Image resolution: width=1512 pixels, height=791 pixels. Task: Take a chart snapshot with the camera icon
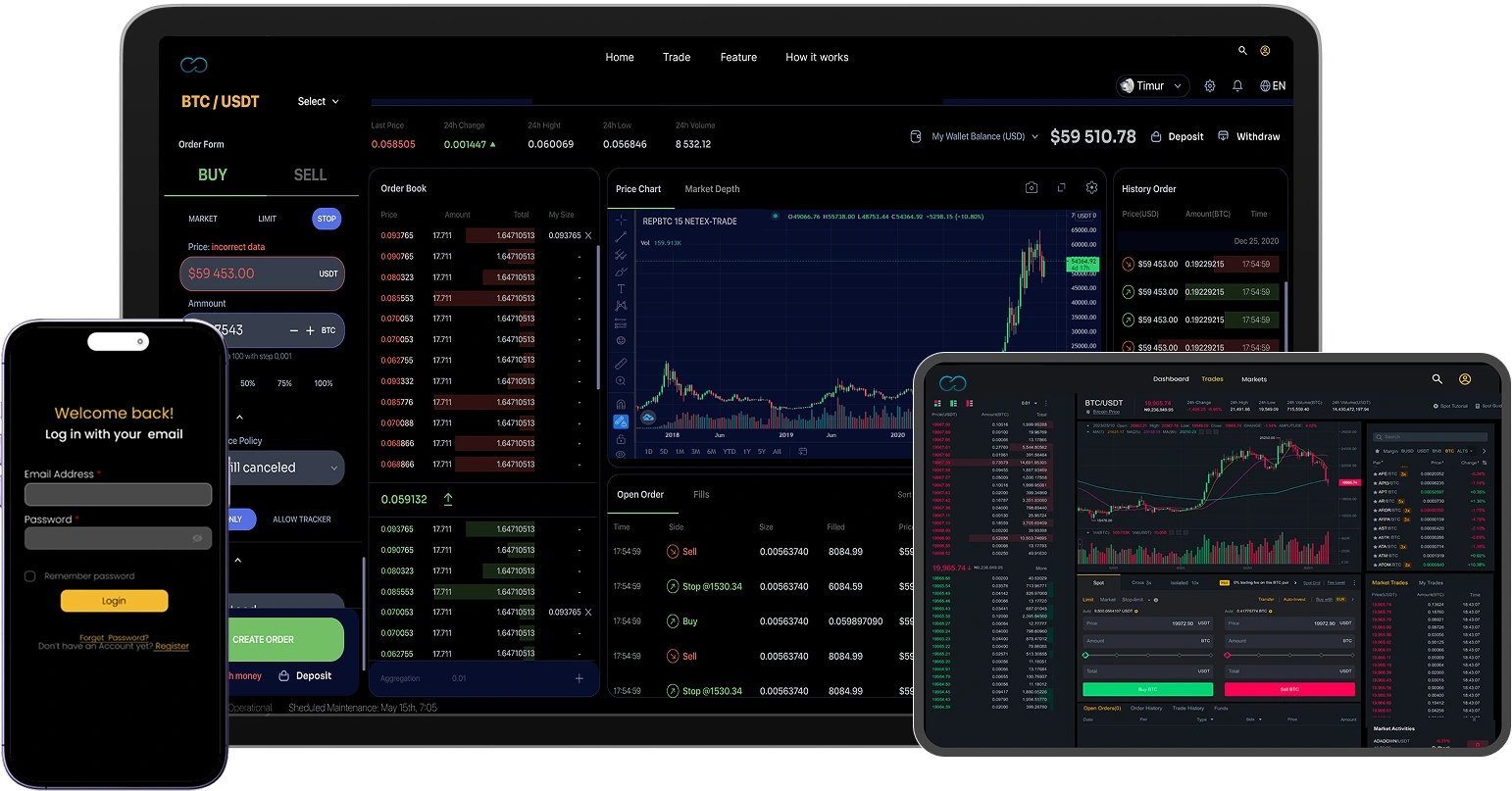tap(1032, 187)
